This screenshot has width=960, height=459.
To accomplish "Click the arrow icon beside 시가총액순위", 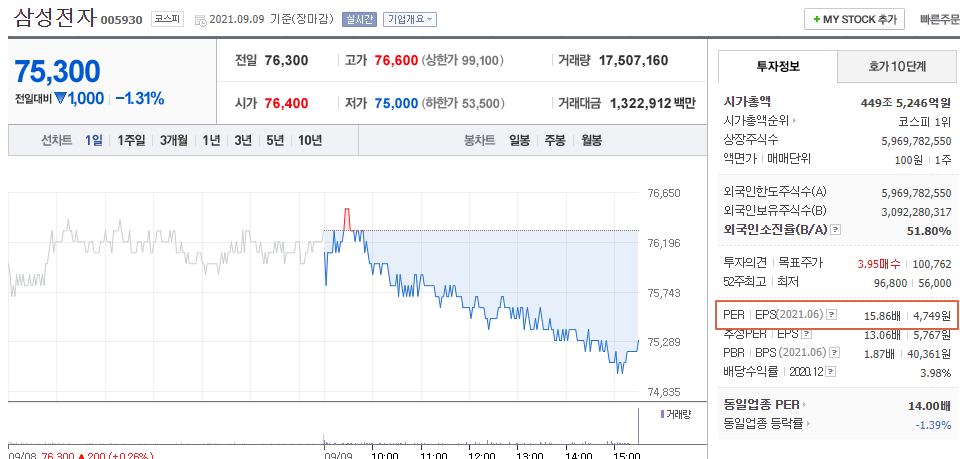I will 795,121.
